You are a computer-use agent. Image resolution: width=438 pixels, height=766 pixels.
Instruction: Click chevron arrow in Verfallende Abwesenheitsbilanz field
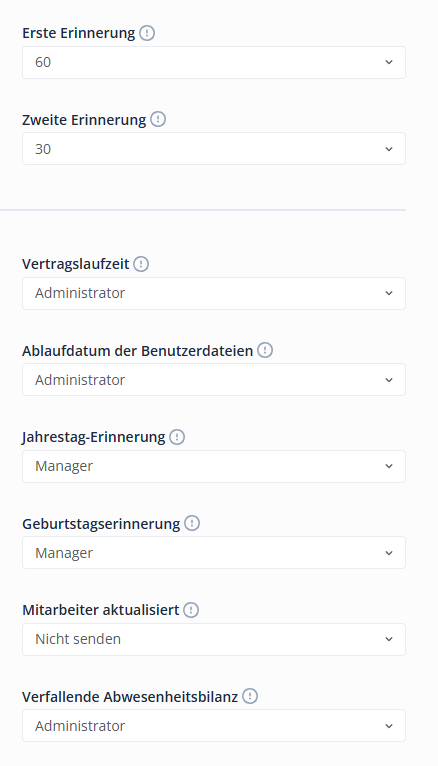click(x=389, y=725)
